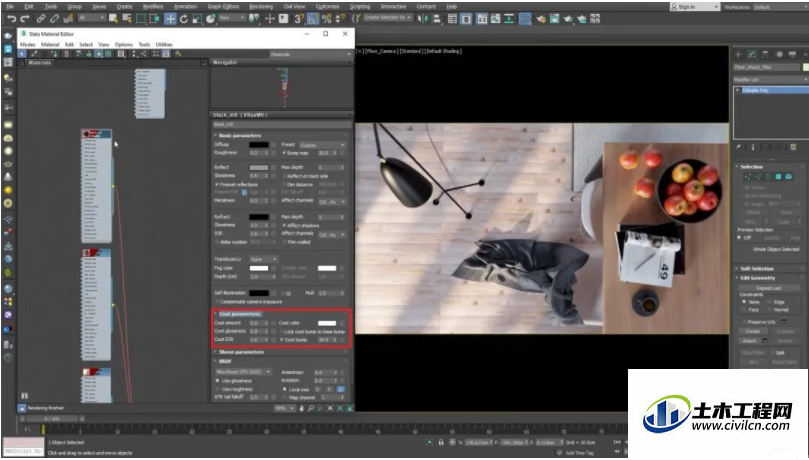Open the Reflect Affect channels dropdown
The image size is (809, 460).
pyautogui.click(x=332, y=201)
